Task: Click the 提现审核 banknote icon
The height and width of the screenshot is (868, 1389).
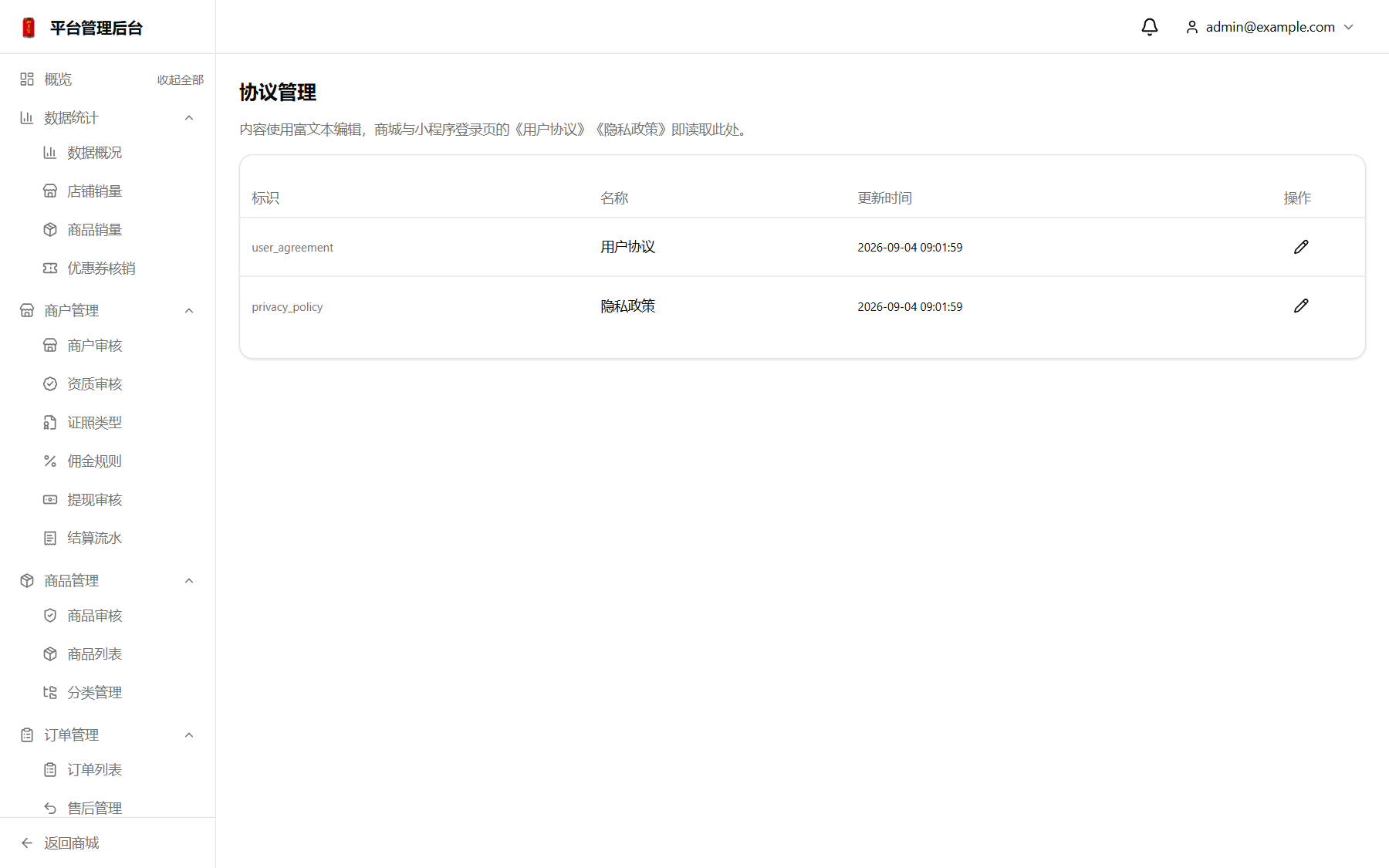Action: [50, 499]
